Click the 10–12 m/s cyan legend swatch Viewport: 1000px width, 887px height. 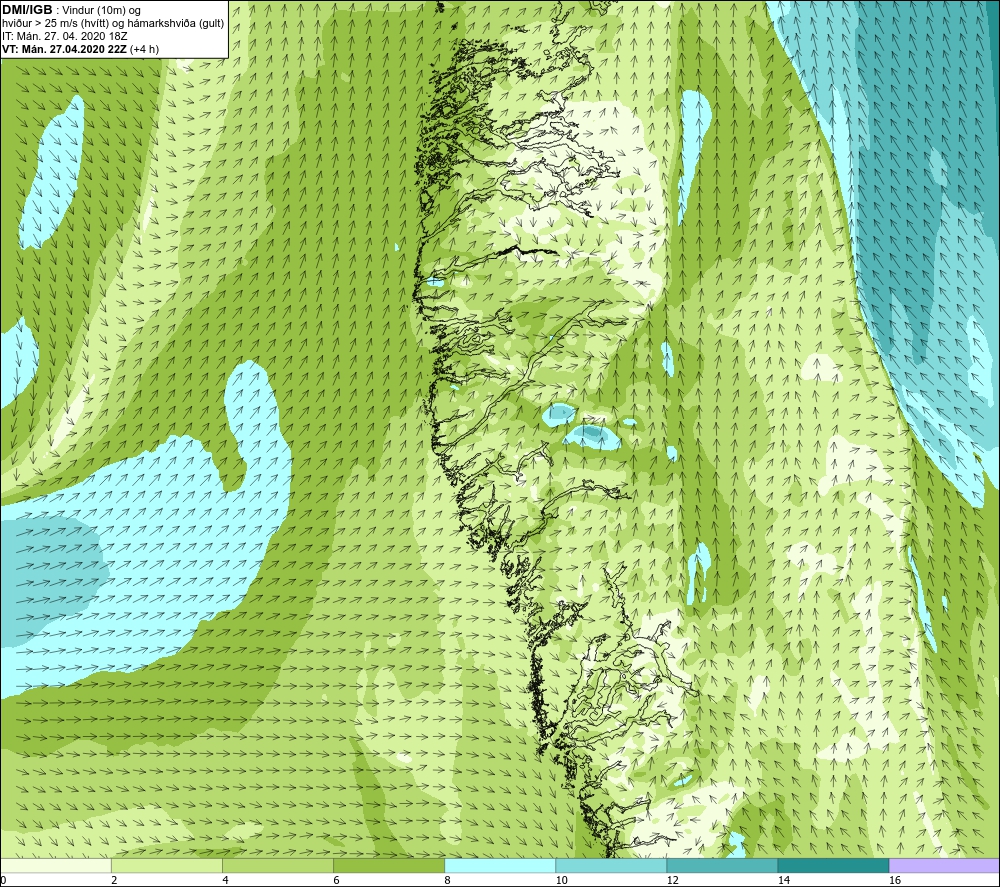[x=611, y=865]
